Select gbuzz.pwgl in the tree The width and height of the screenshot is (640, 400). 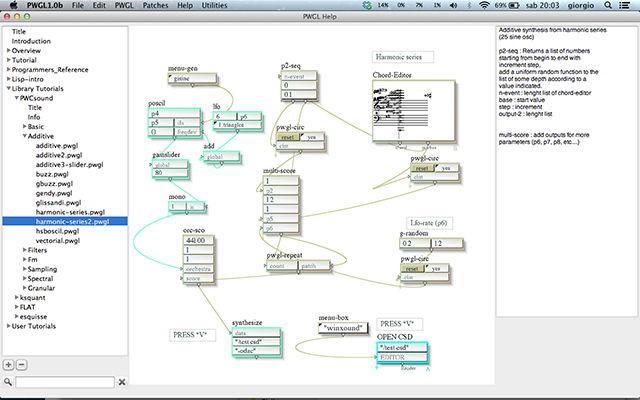[54, 184]
